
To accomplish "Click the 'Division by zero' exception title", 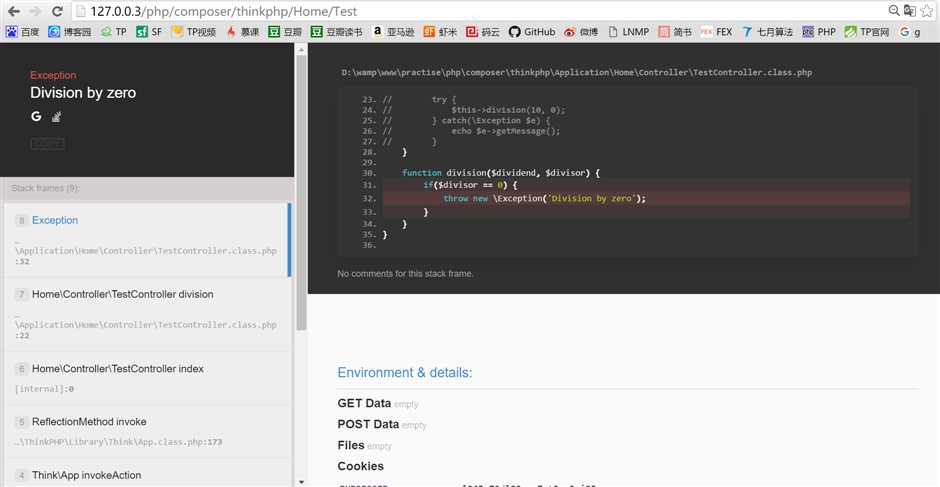I will (83, 92).
